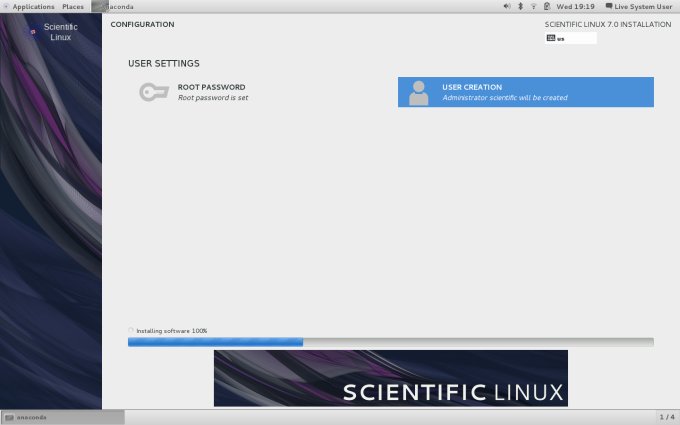Select anaconda window in bottom taskbar
This screenshot has width=680, height=425.
(62, 417)
